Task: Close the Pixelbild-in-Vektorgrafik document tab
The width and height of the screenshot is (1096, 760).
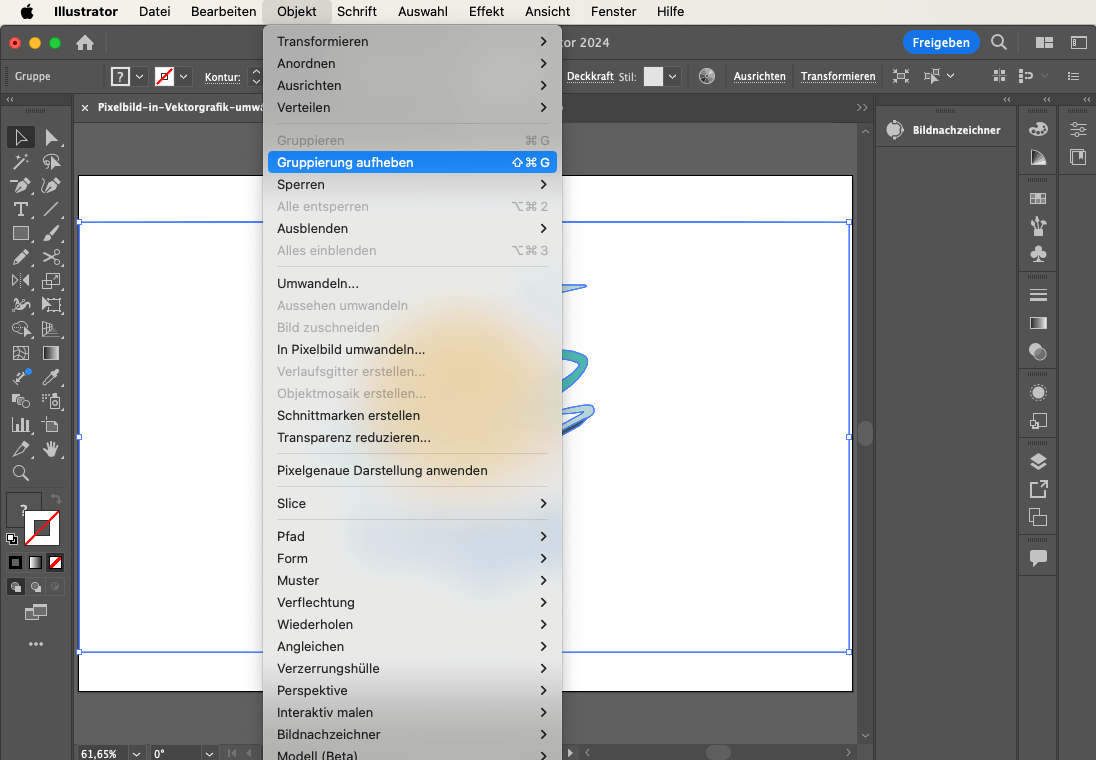Action: coord(85,107)
